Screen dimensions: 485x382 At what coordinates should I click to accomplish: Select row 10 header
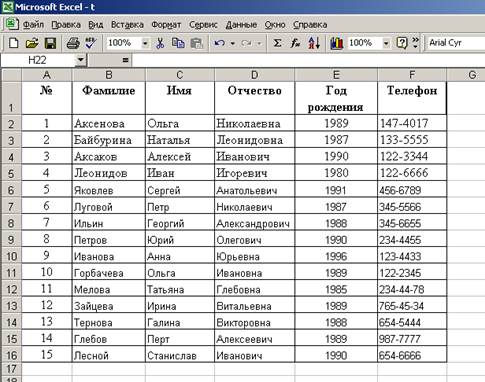(x=11, y=256)
